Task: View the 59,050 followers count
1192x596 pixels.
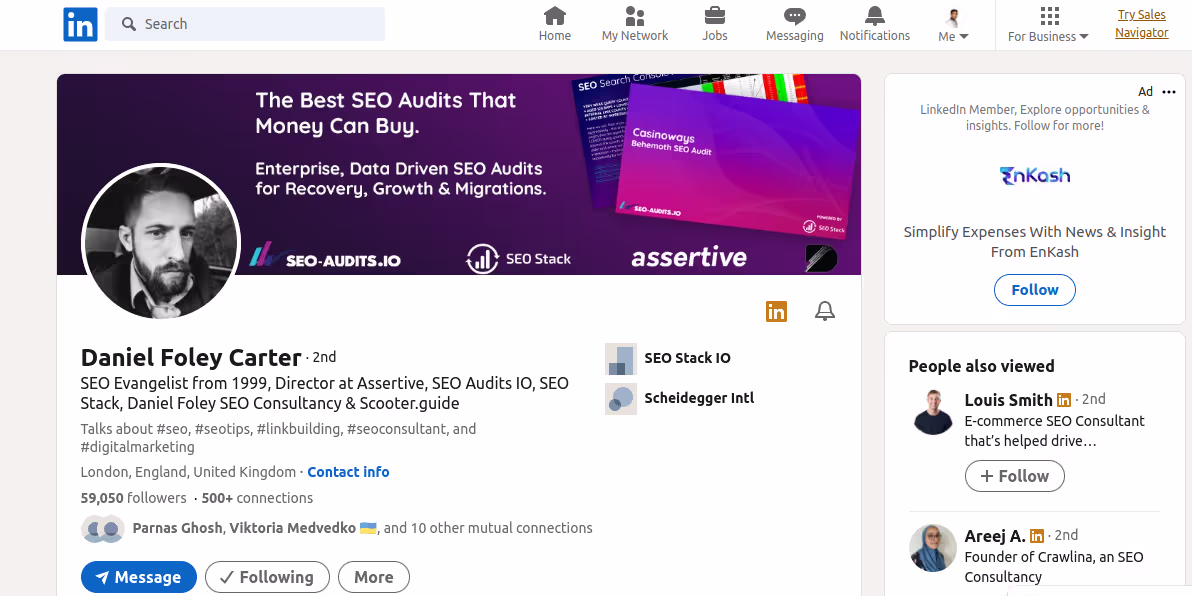Action: click(x=134, y=498)
